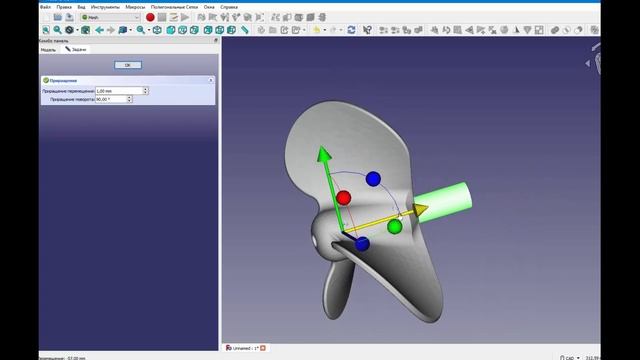The height and width of the screenshot is (360, 640).
Task: Click the blue refresh arrows icon
Action: click(x=351, y=30)
